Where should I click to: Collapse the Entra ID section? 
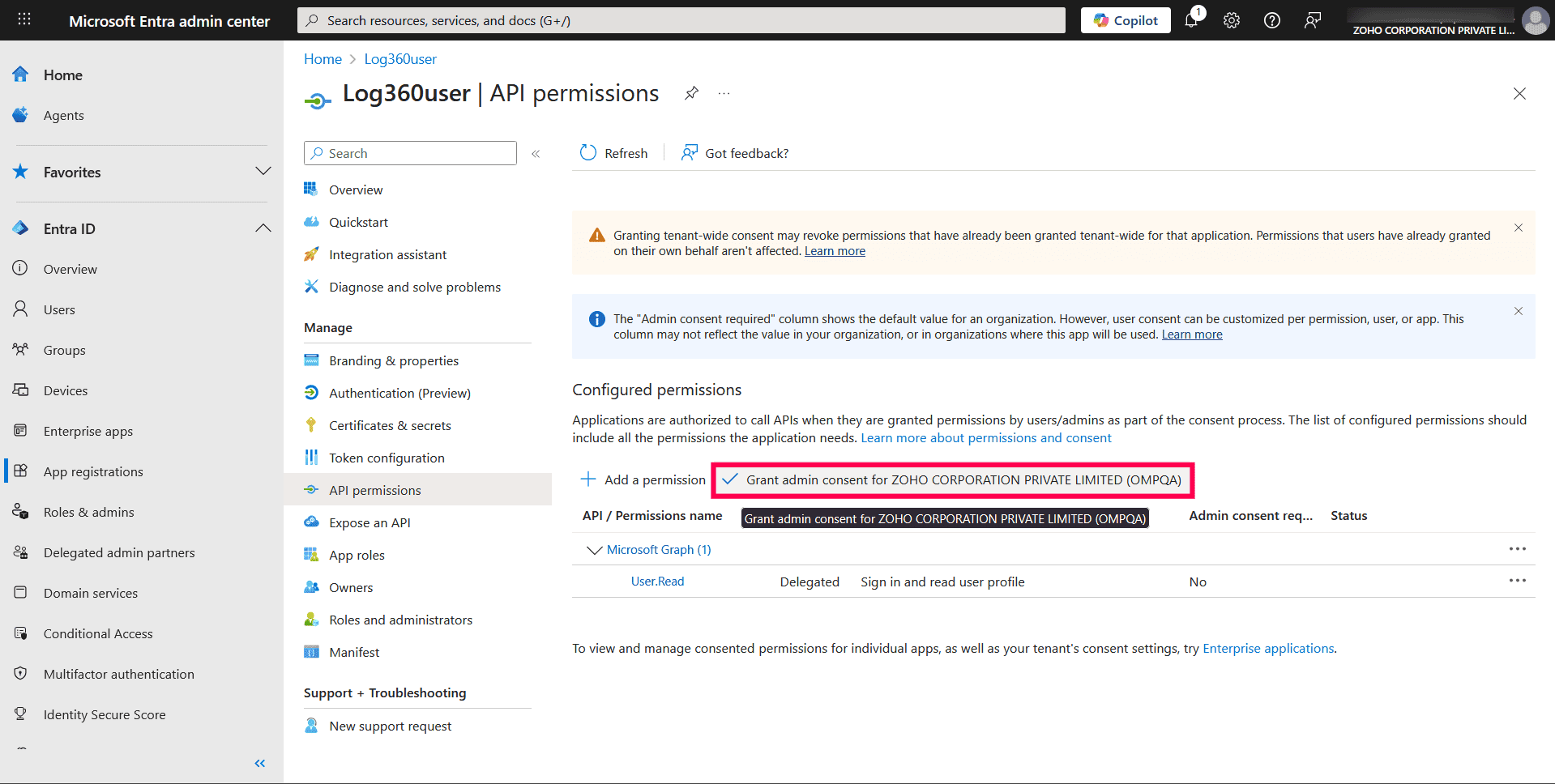(x=263, y=228)
